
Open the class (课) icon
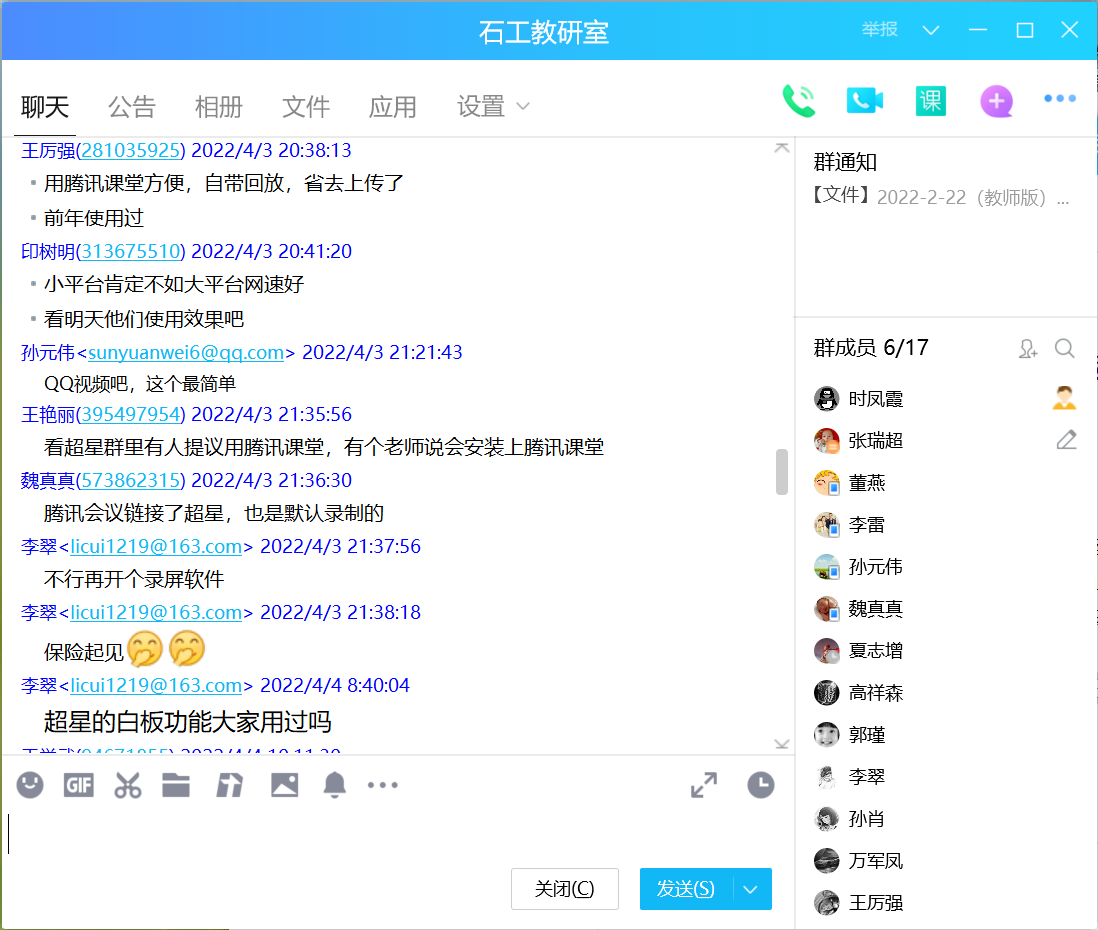pos(930,101)
